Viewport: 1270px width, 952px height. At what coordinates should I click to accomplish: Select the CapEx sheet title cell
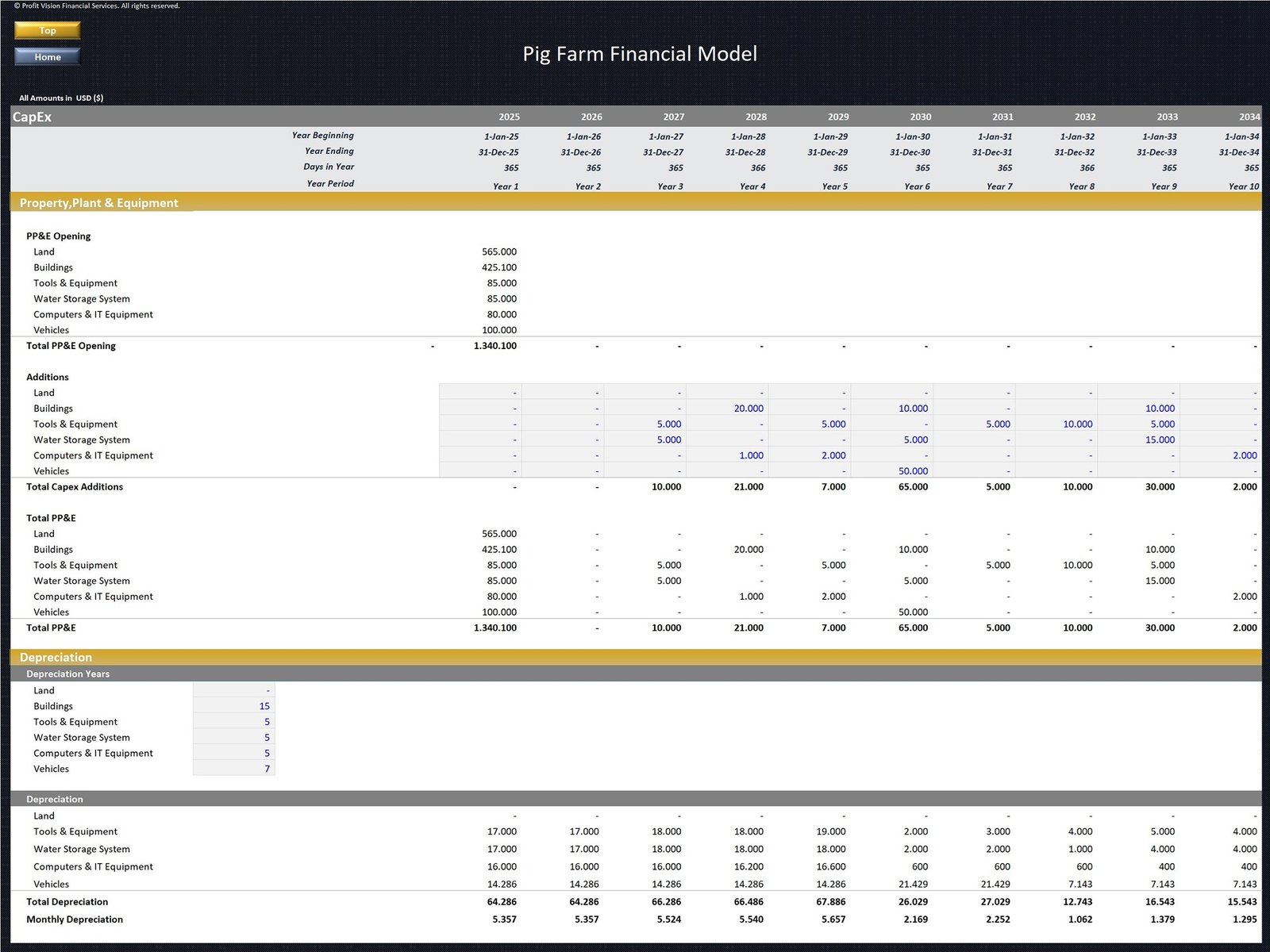pos(32,117)
